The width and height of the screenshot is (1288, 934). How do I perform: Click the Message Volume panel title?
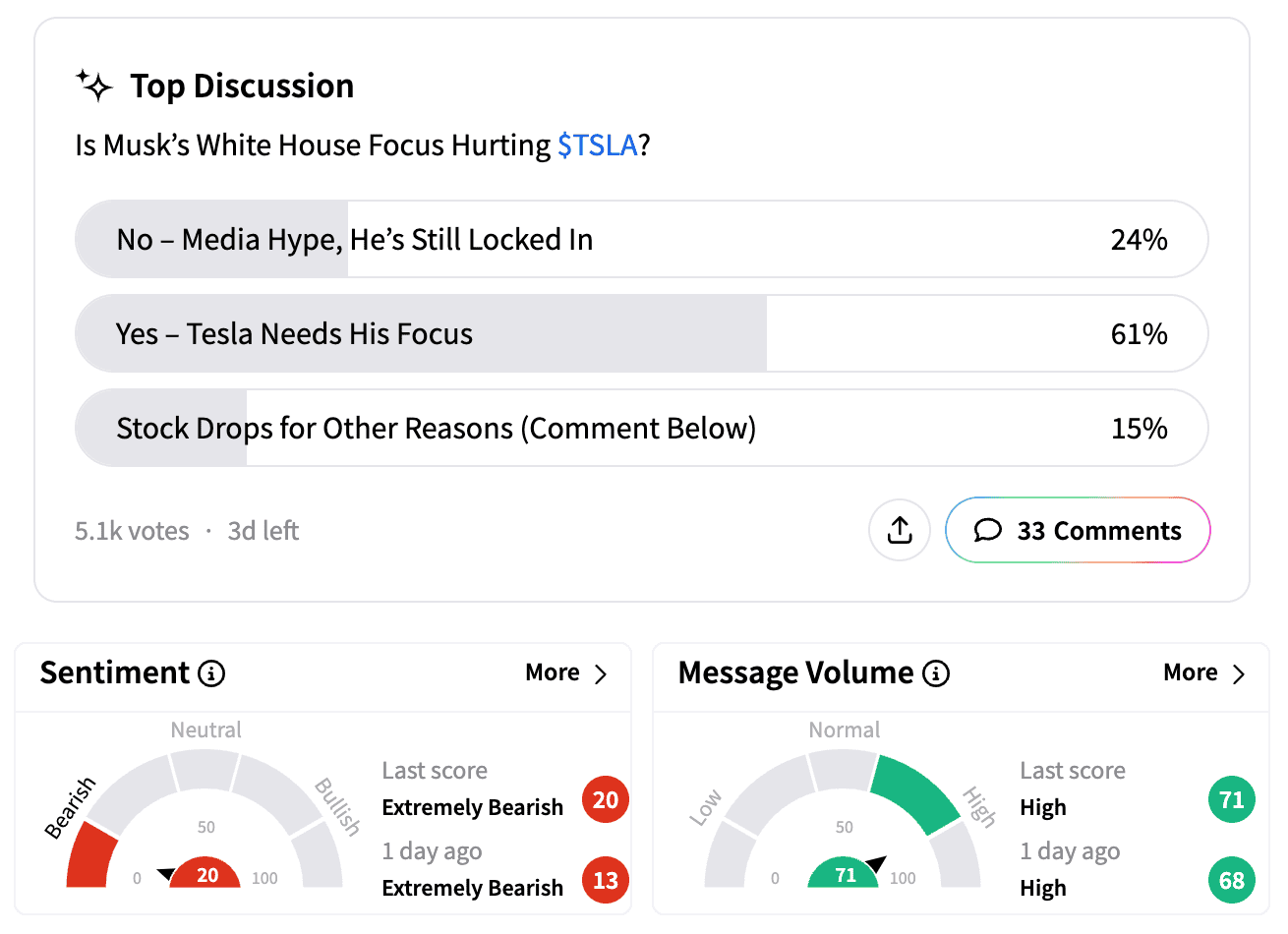(795, 672)
